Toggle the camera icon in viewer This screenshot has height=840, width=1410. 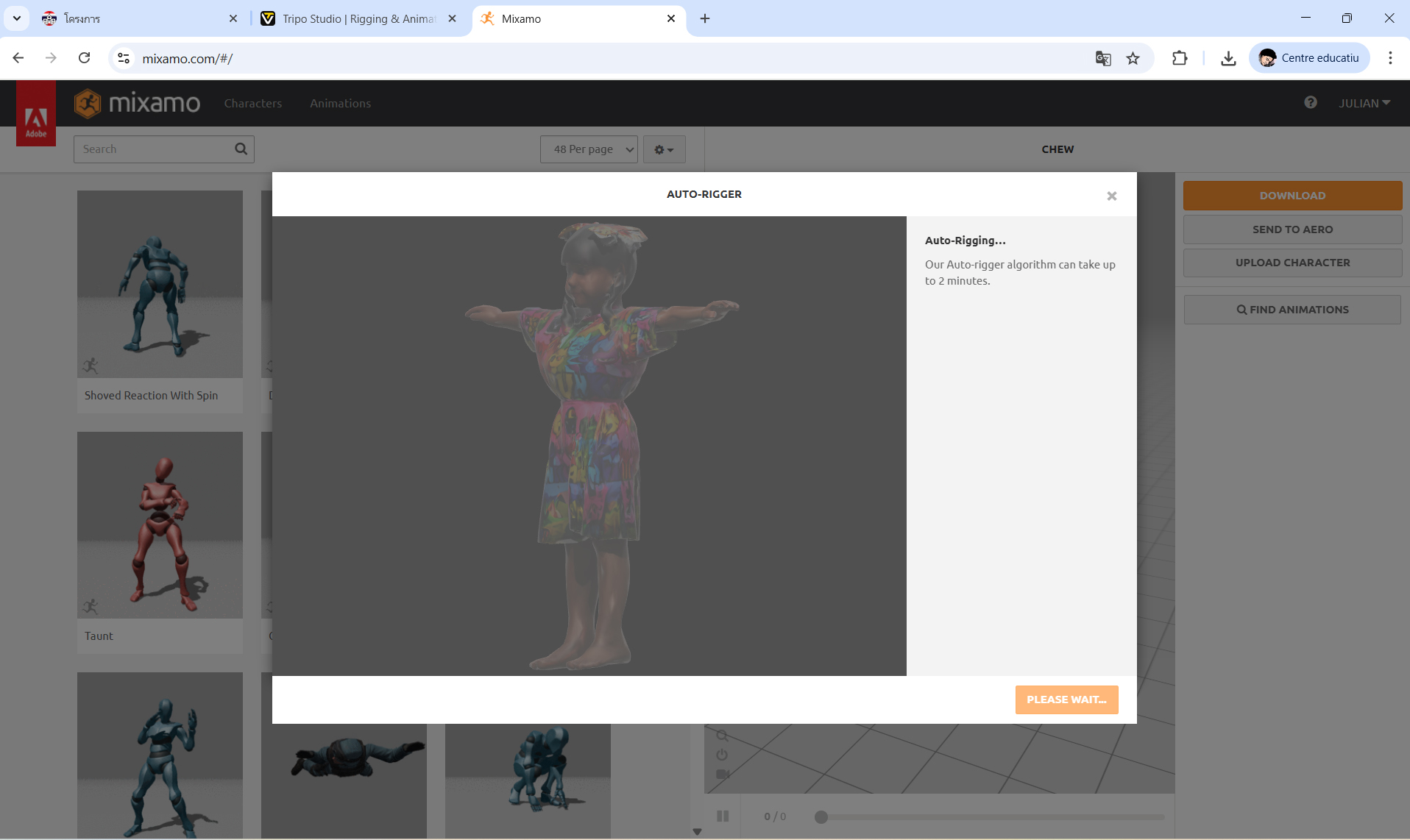[x=722, y=774]
